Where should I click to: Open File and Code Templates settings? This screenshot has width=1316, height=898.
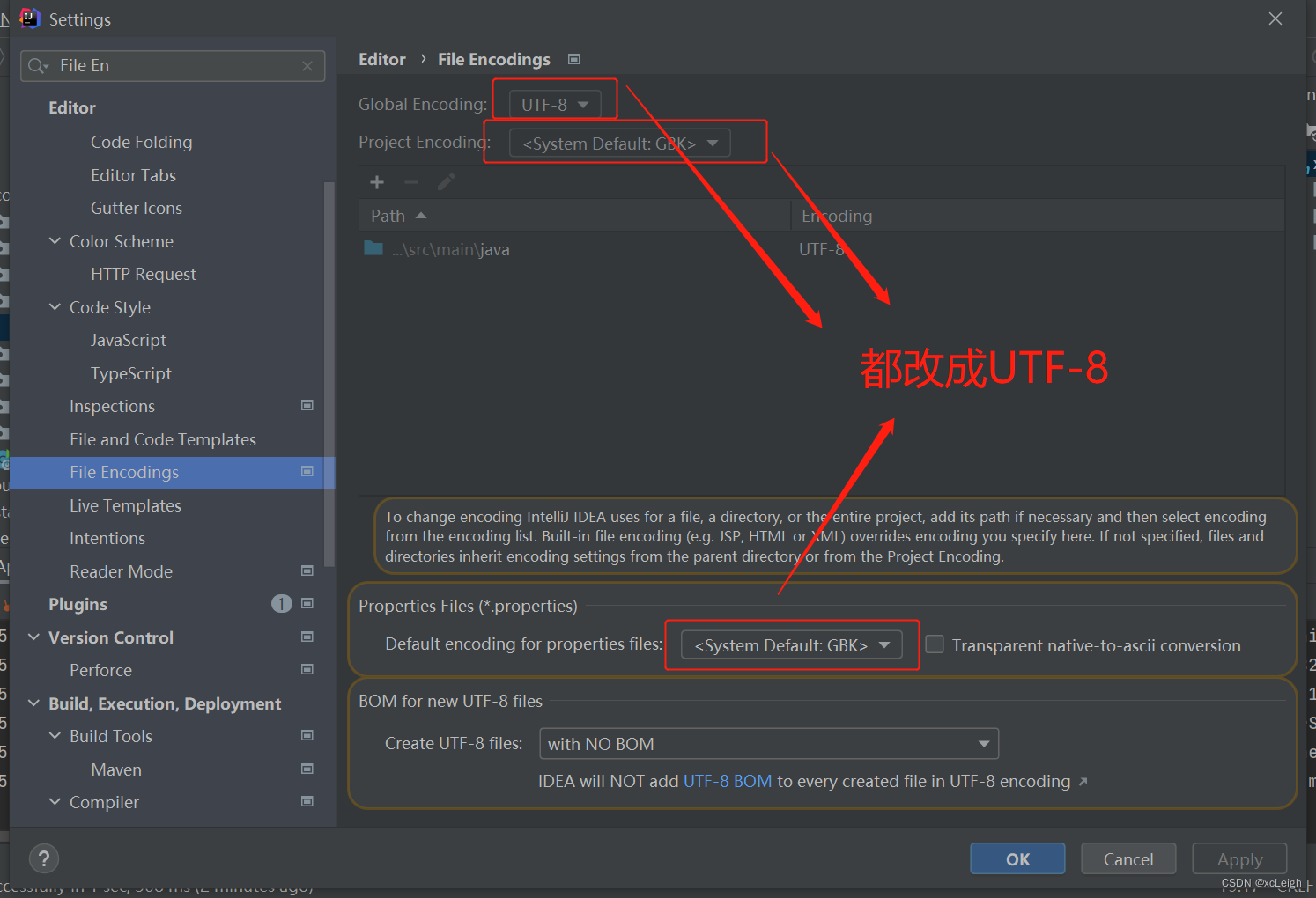[163, 439]
